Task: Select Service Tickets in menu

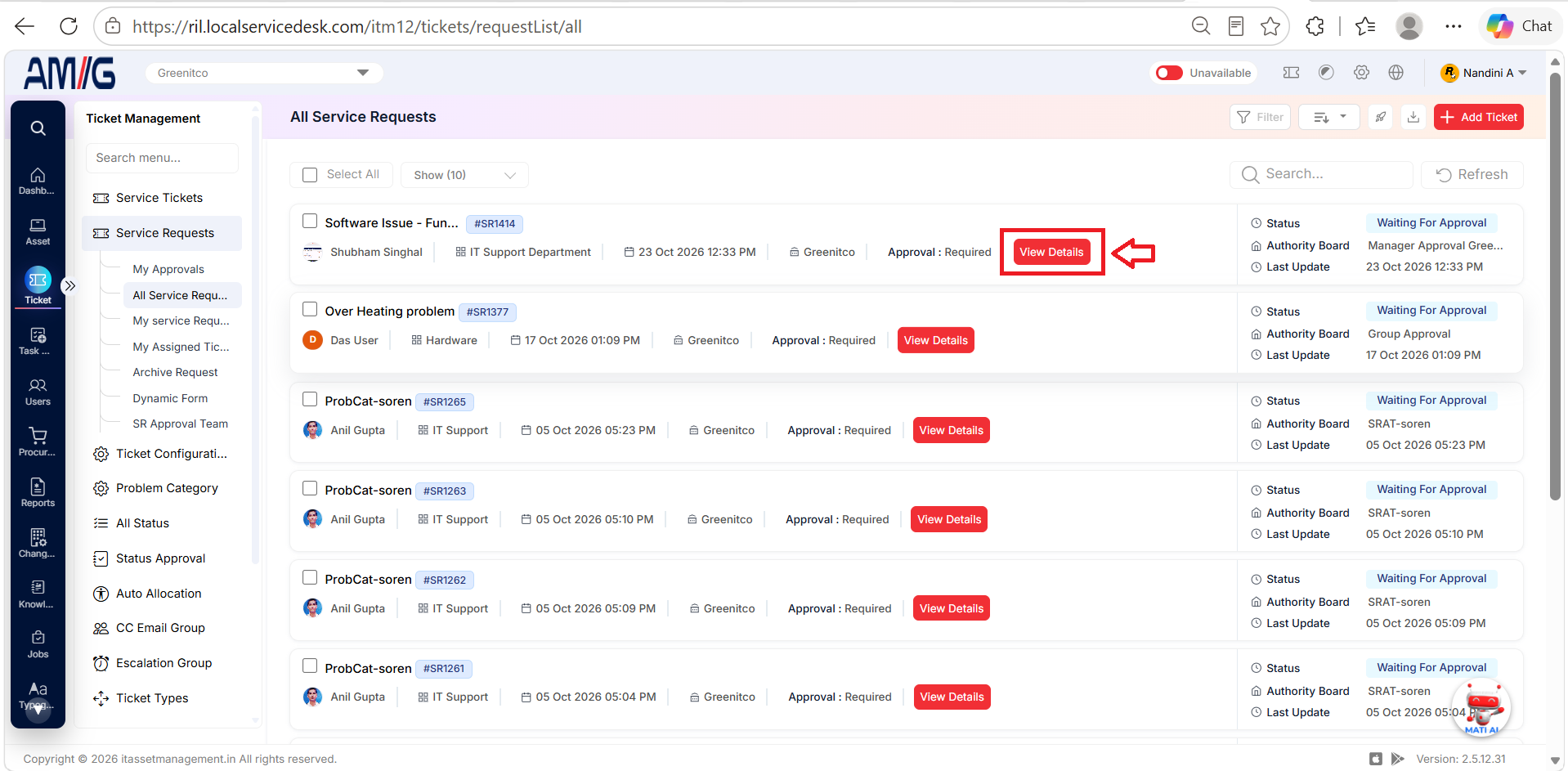Action: pyautogui.click(x=159, y=198)
